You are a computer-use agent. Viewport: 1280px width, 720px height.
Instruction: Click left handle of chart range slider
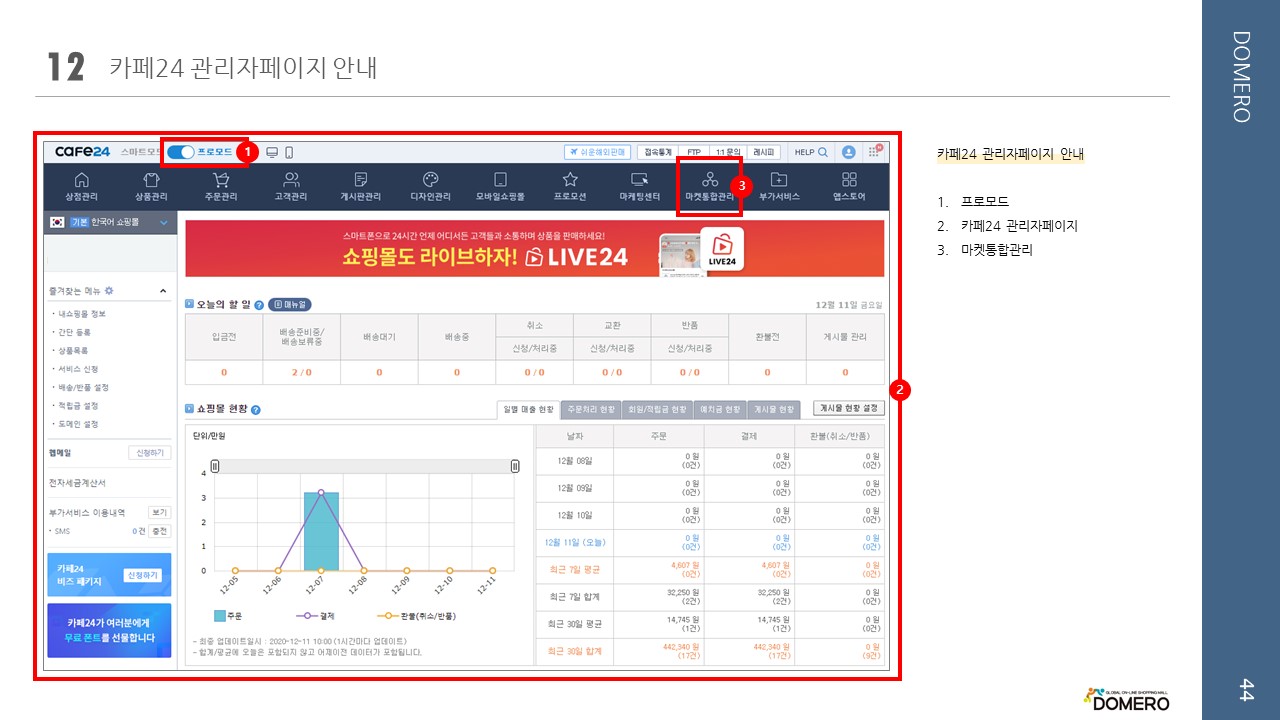[x=214, y=466]
